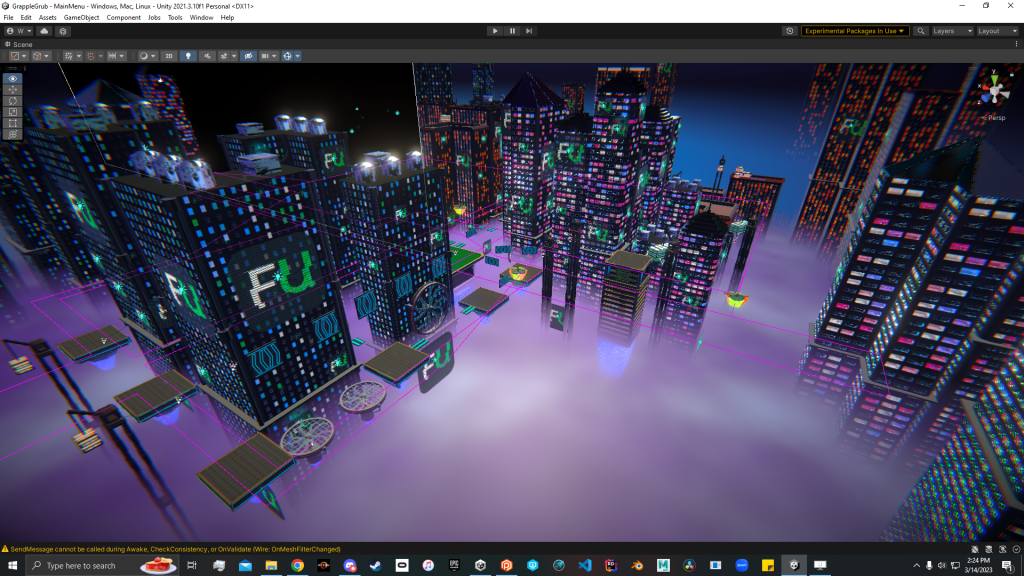Toggle scene lighting bulb button
Image resolution: width=1024 pixels, height=576 pixels.
click(187, 56)
